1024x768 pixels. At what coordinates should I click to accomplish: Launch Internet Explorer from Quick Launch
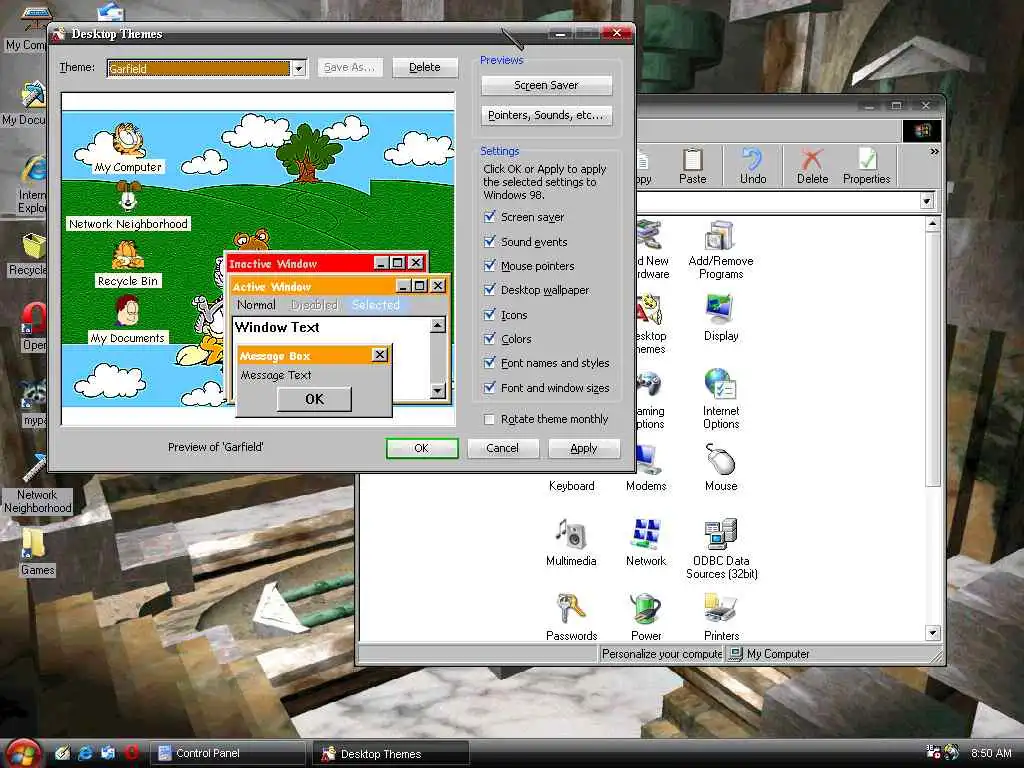(x=85, y=753)
